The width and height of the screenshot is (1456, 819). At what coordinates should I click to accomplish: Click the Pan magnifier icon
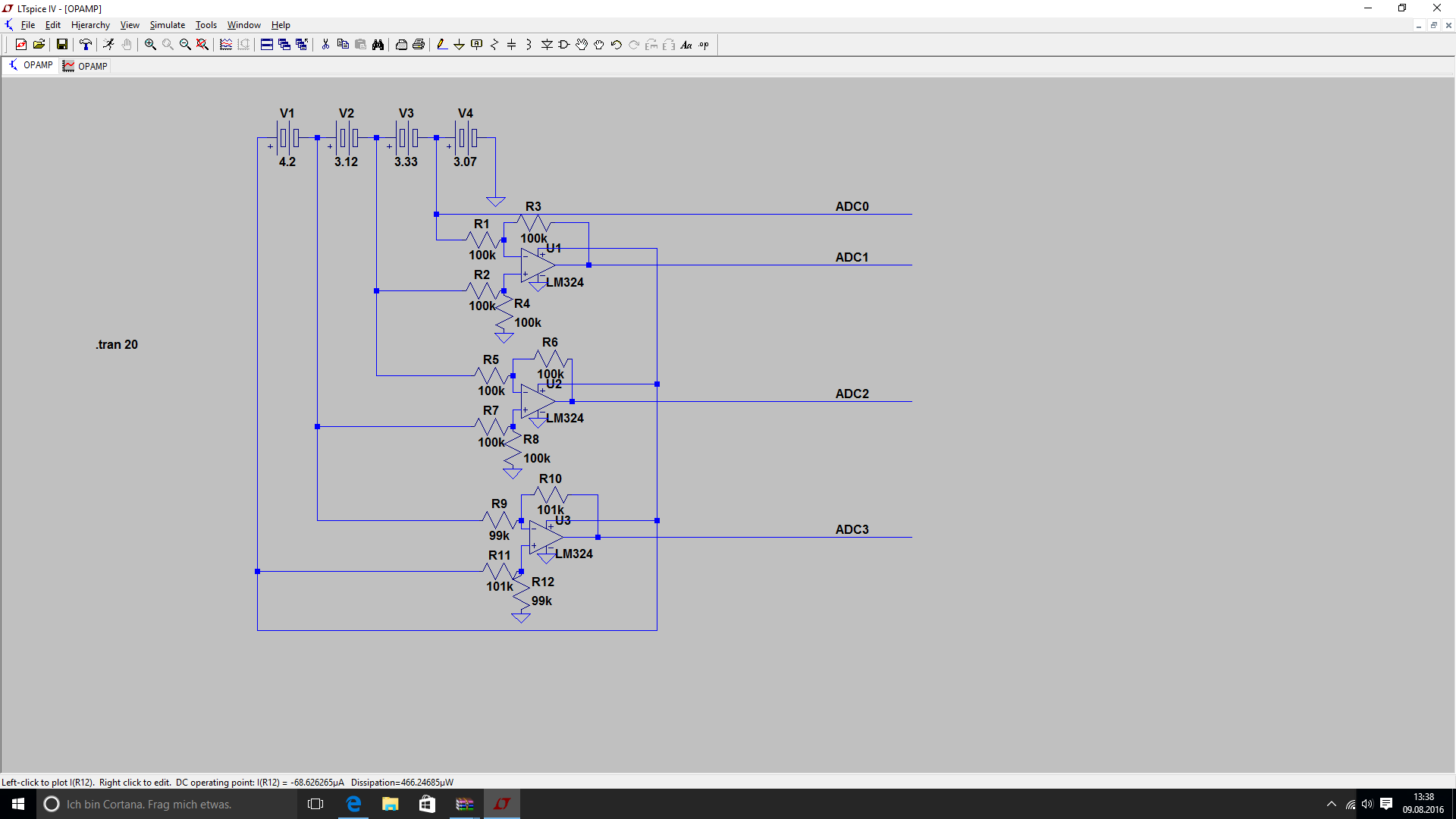(x=168, y=45)
